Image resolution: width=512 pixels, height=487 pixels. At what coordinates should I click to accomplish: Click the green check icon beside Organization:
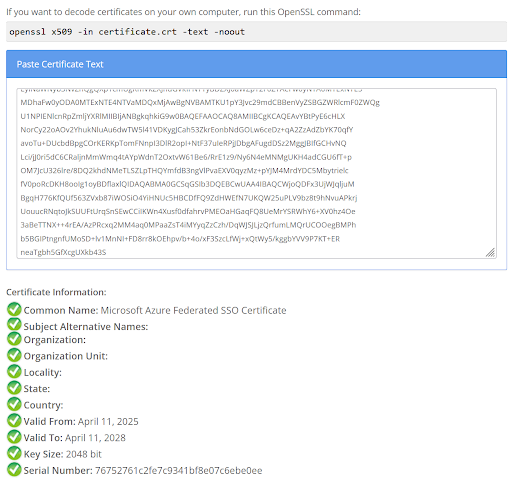14,339
